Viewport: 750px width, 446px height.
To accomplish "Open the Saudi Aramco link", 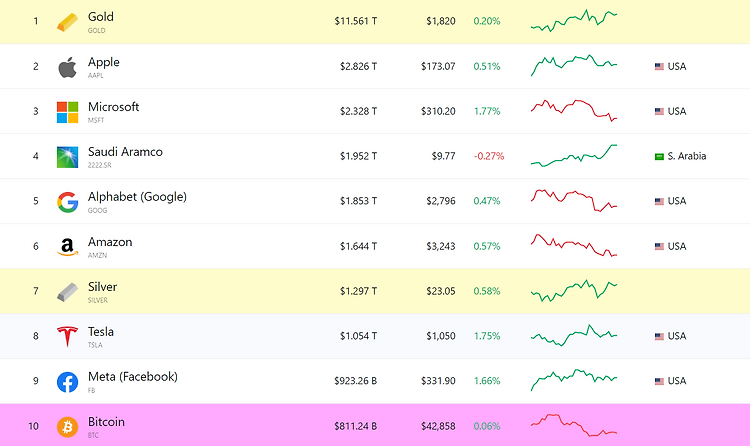I will [x=125, y=152].
